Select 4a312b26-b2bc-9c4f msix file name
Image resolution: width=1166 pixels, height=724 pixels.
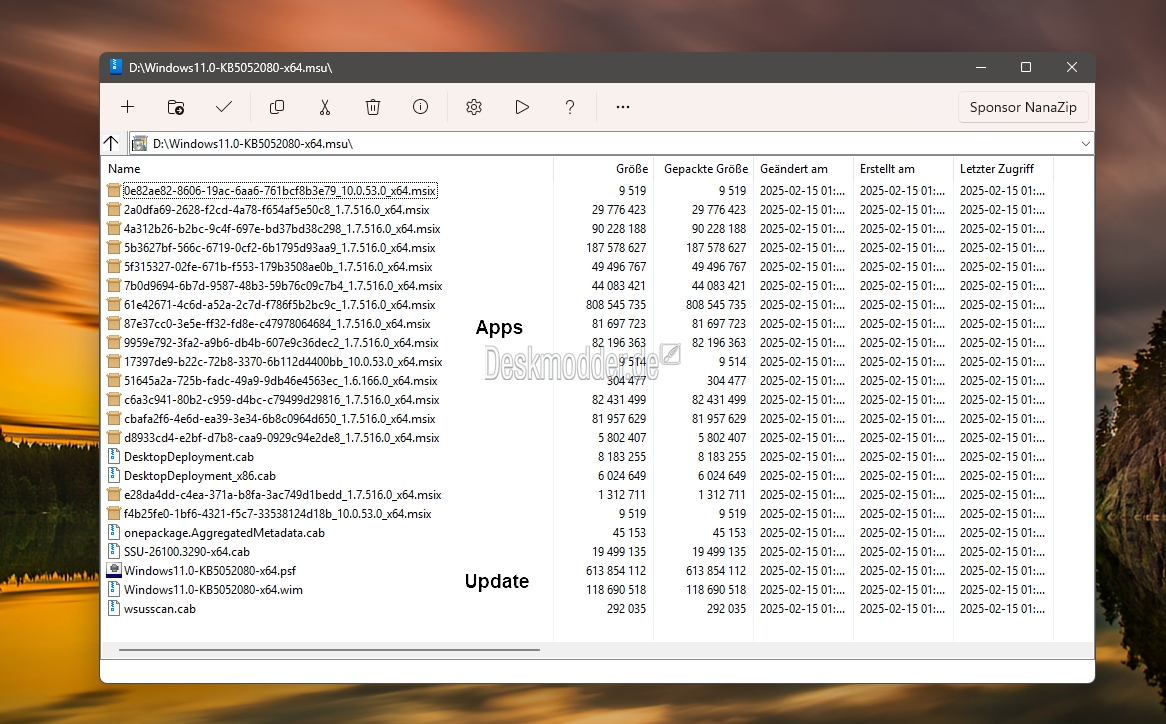[x=282, y=228]
